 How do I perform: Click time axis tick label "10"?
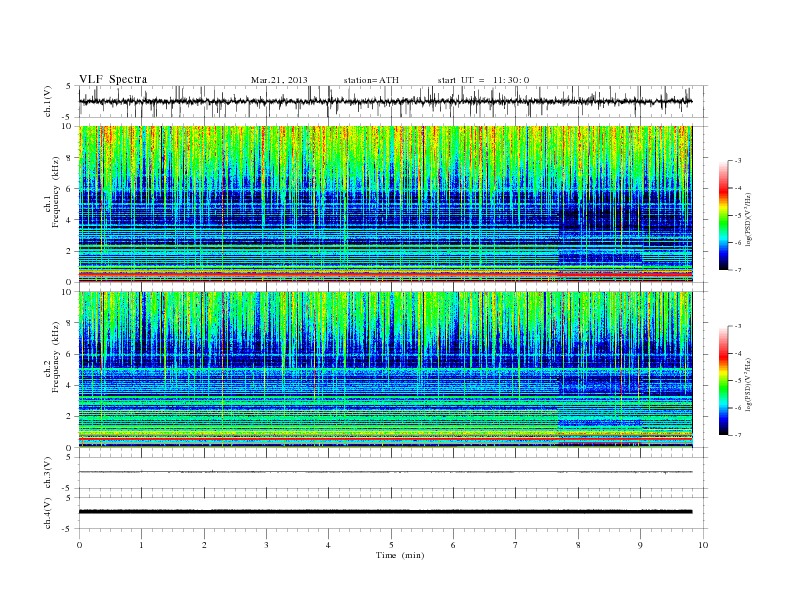pos(703,545)
